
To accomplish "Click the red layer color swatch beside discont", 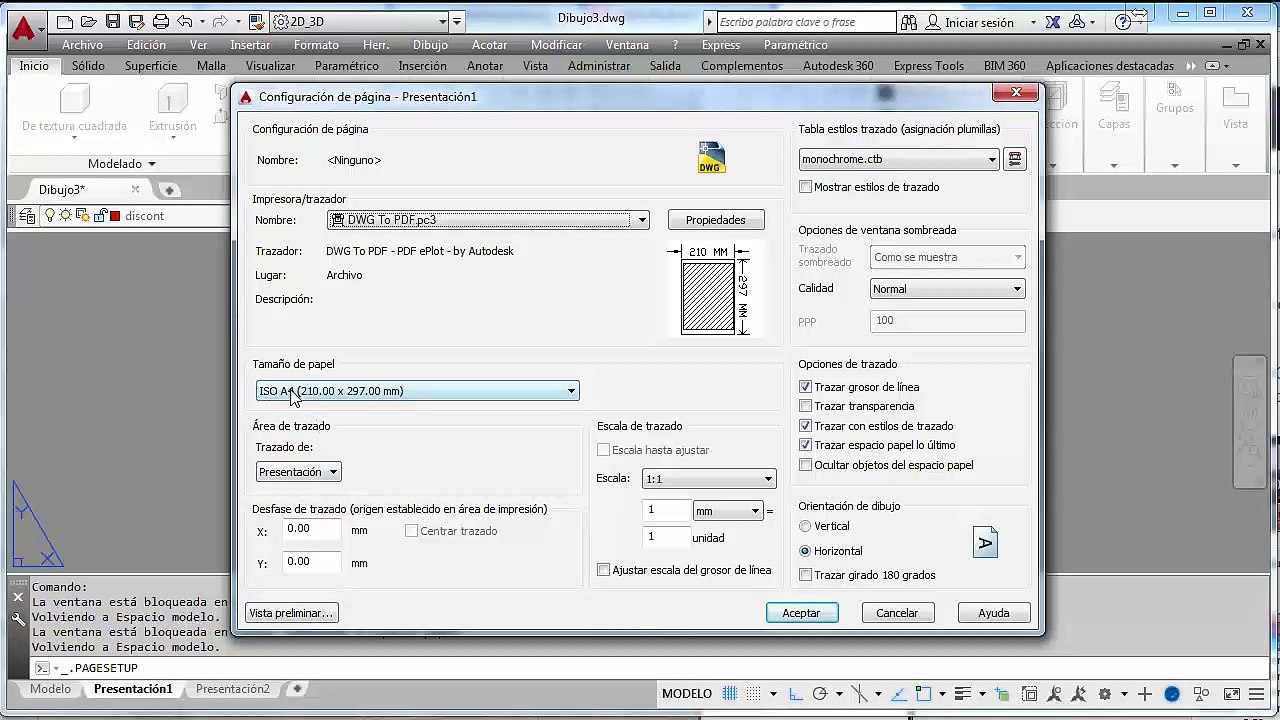I will [115, 216].
